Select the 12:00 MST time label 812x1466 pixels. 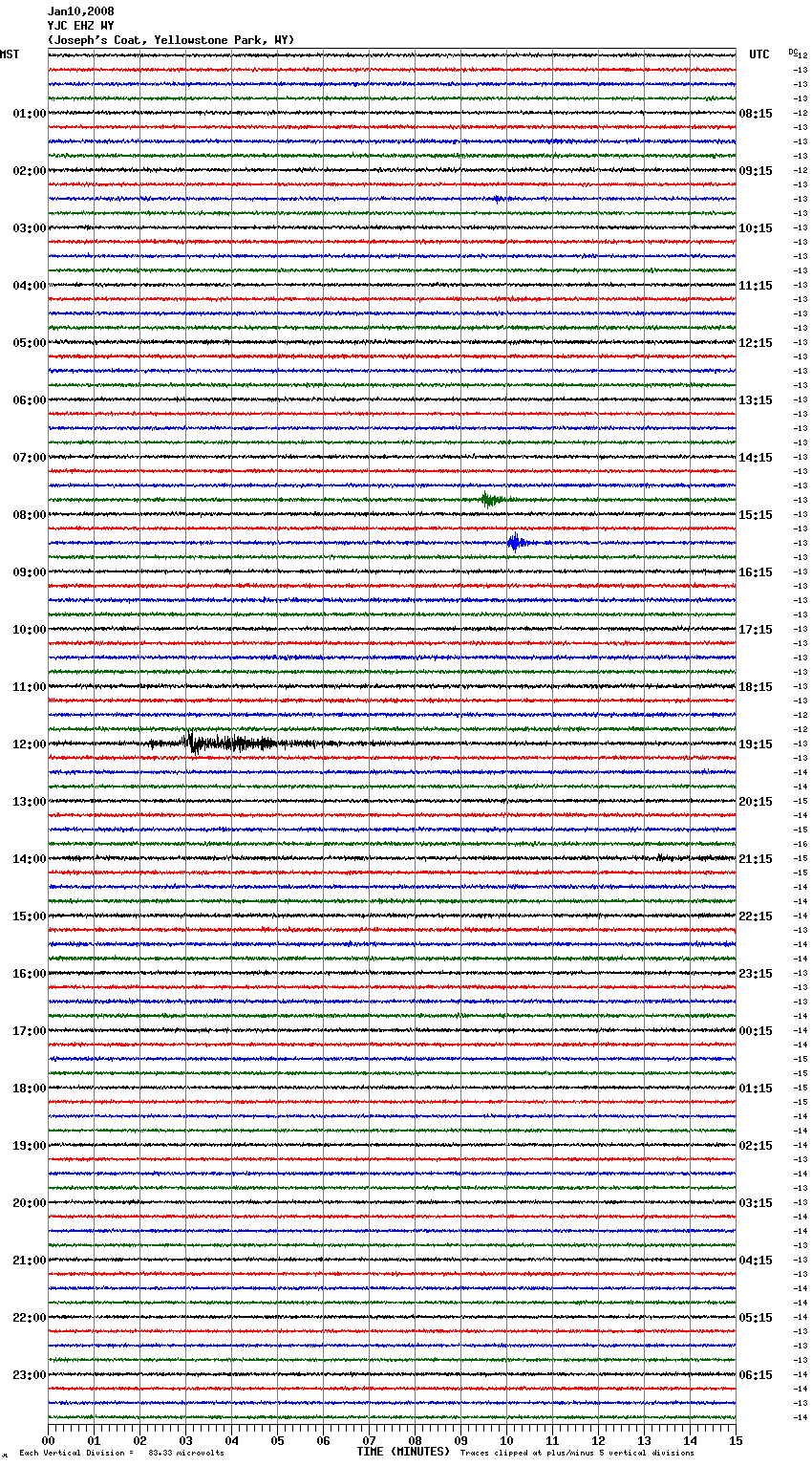point(30,744)
